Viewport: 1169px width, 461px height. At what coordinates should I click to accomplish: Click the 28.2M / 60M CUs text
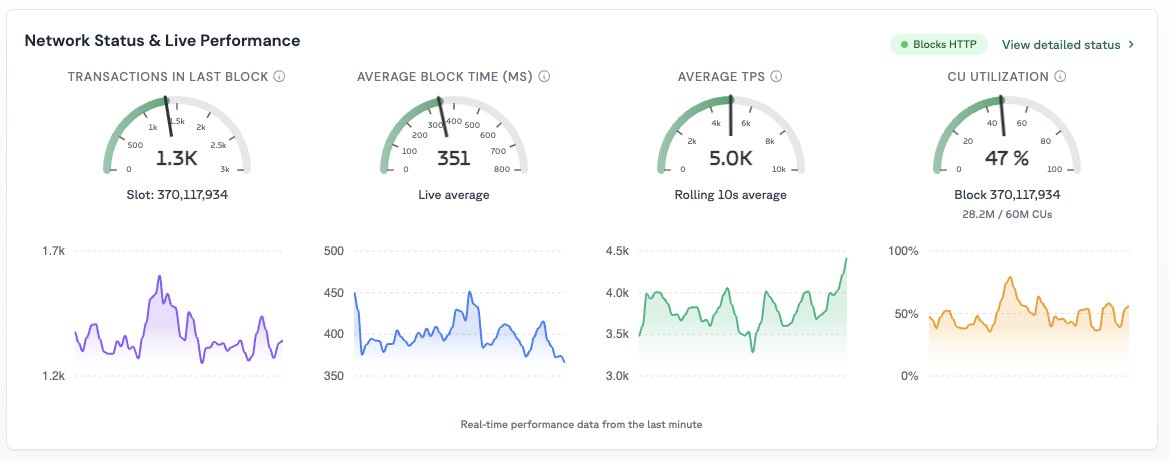click(x=1007, y=215)
